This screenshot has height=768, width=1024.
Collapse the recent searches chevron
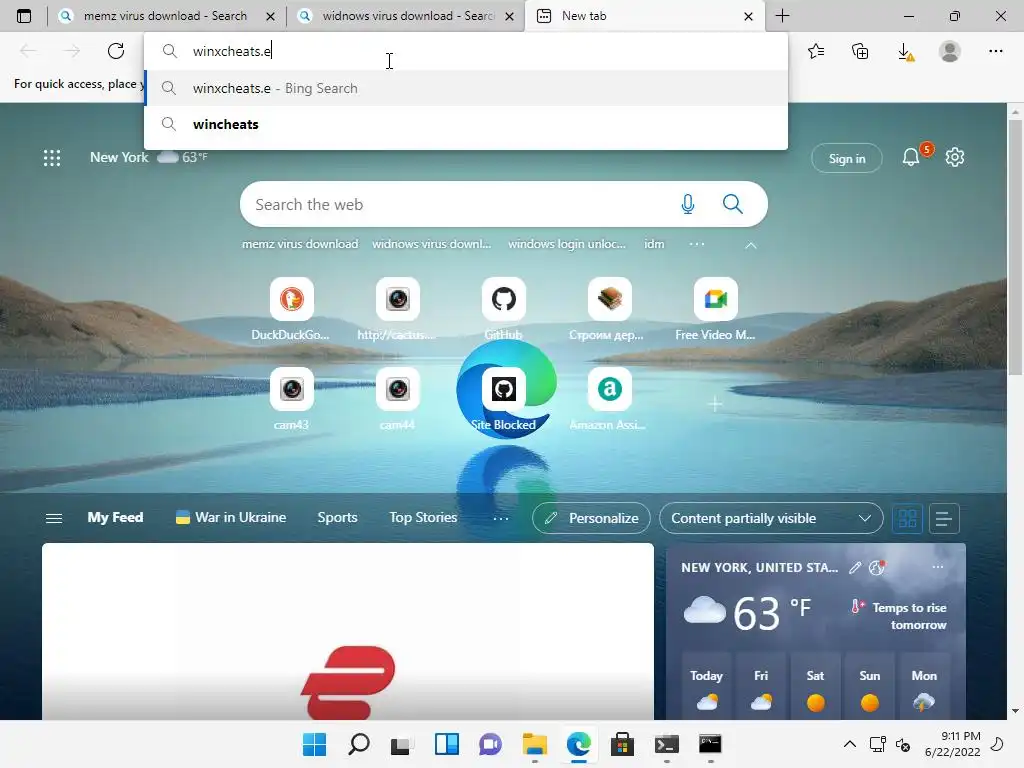pyautogui.click(x=751, y=246)
